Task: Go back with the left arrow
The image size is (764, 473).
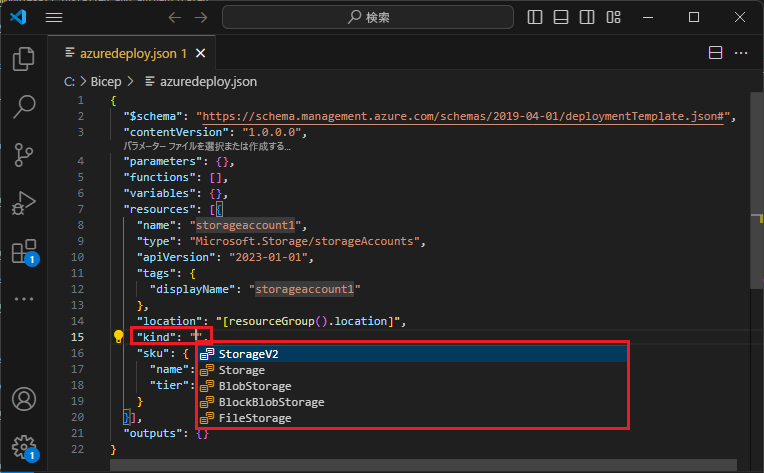Action: click(x=174, y=18)
